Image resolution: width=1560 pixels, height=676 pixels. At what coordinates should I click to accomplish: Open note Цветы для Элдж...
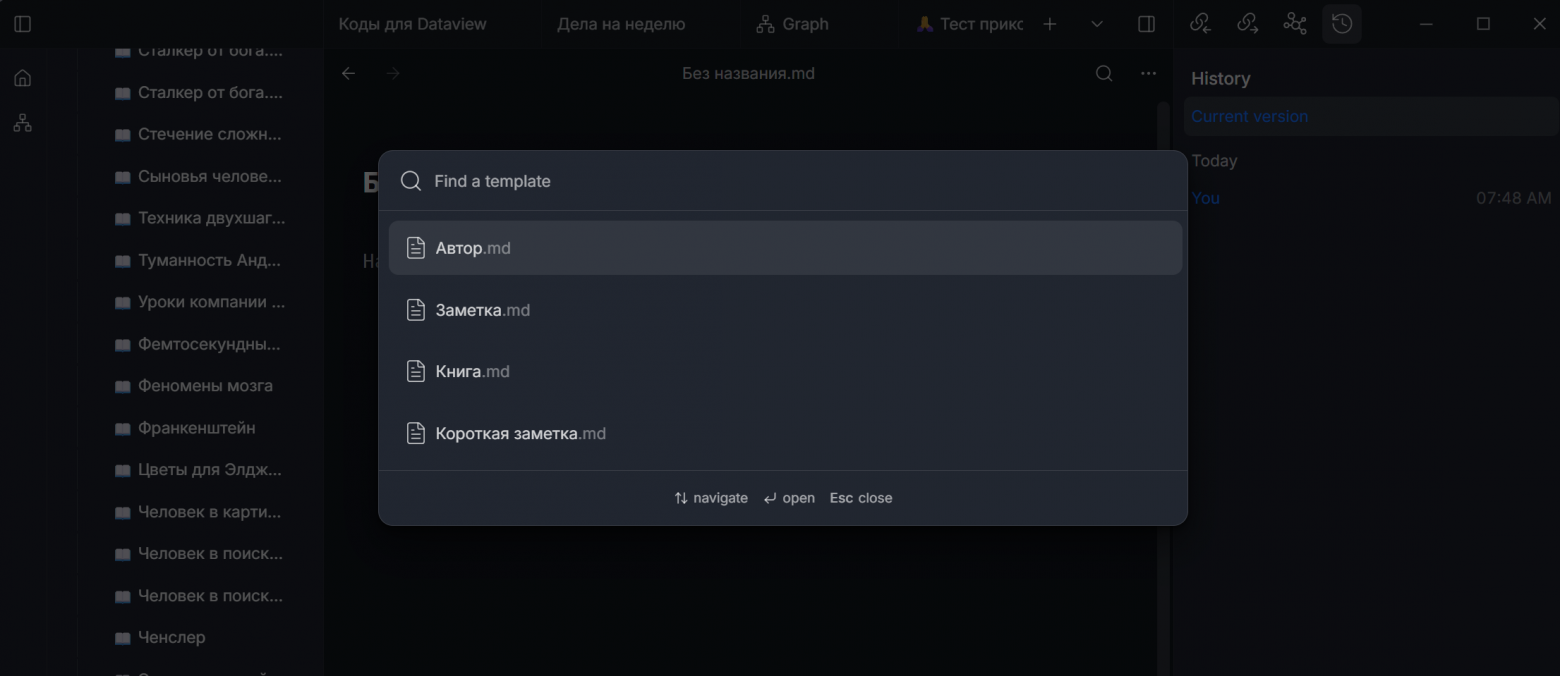[x=210, y=470]
